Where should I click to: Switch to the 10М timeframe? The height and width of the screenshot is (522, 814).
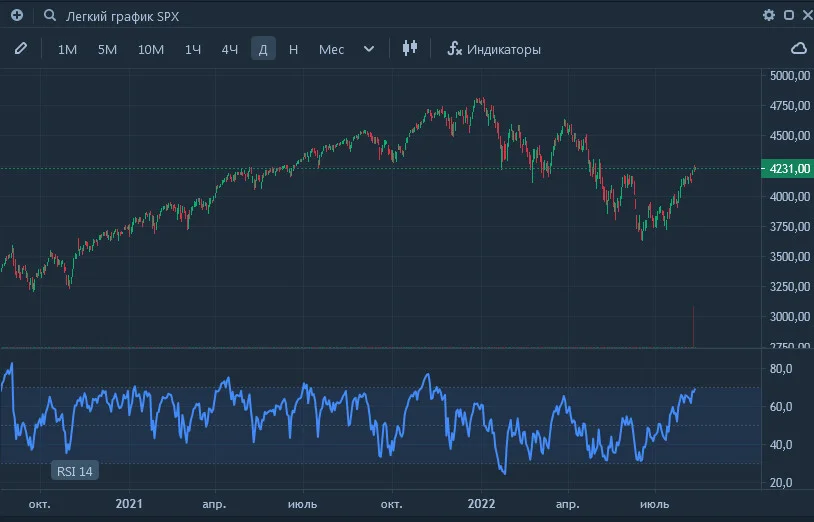pyautogui.click(x=151, y=49)
